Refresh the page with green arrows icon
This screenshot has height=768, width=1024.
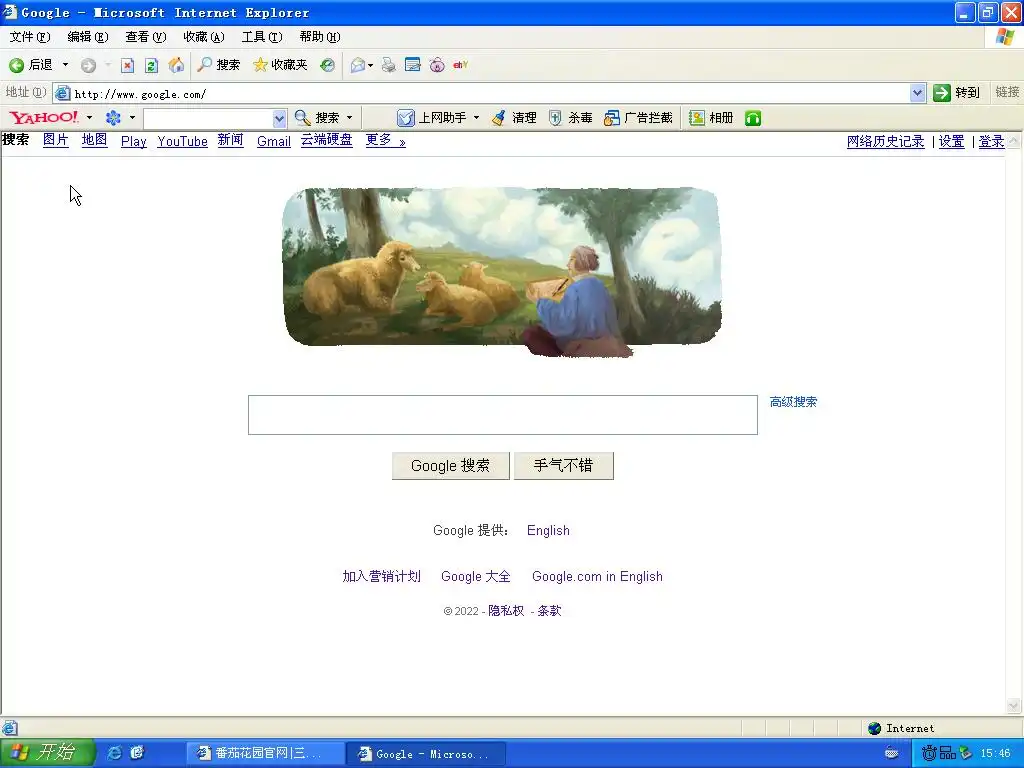coord(152,65)
